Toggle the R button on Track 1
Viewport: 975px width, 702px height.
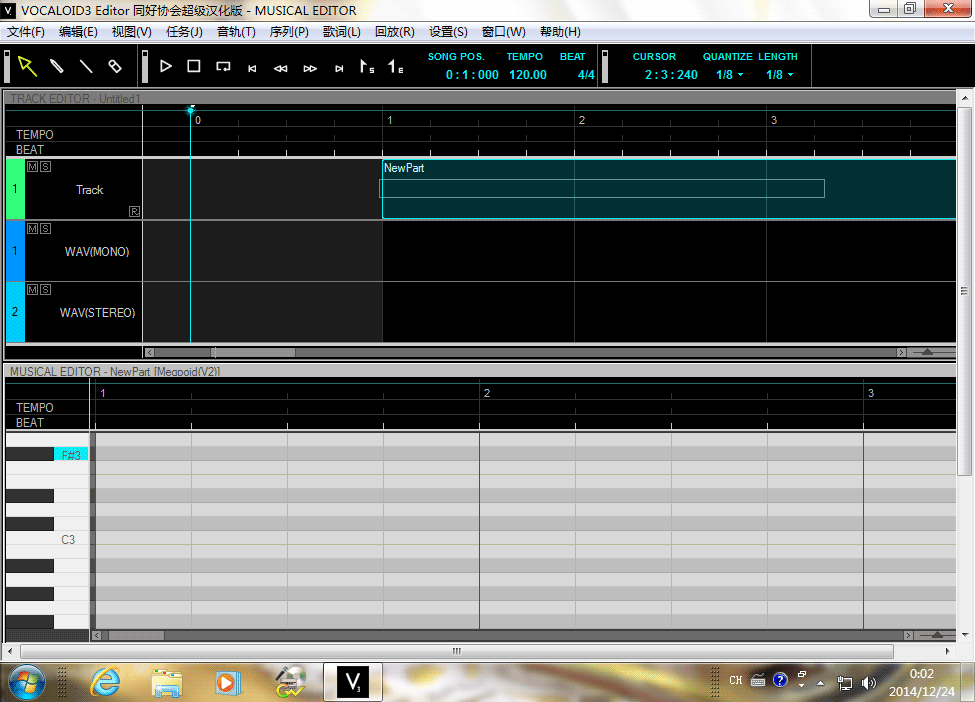pos(134,211)
